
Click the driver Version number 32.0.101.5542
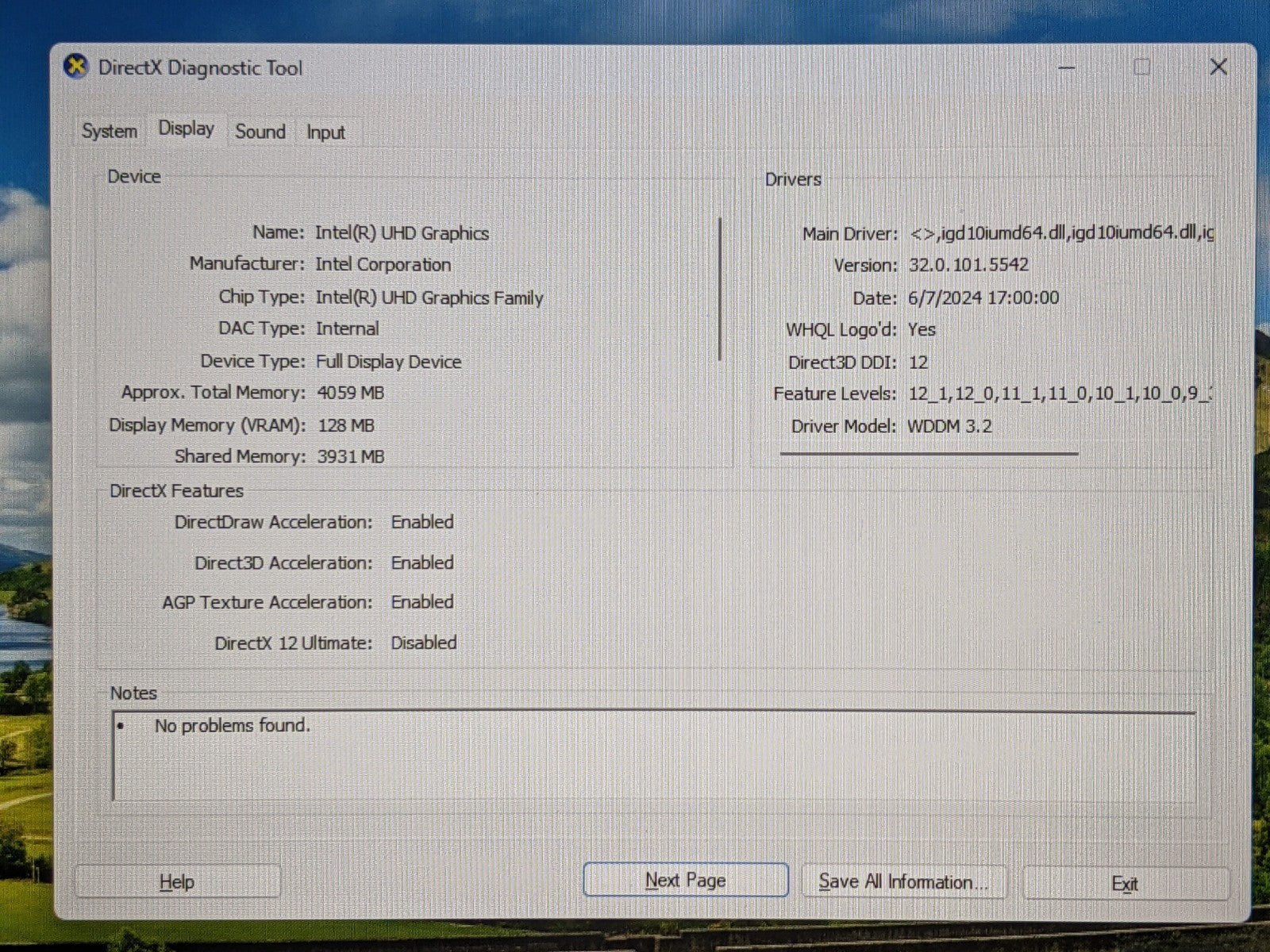[968, 265]
